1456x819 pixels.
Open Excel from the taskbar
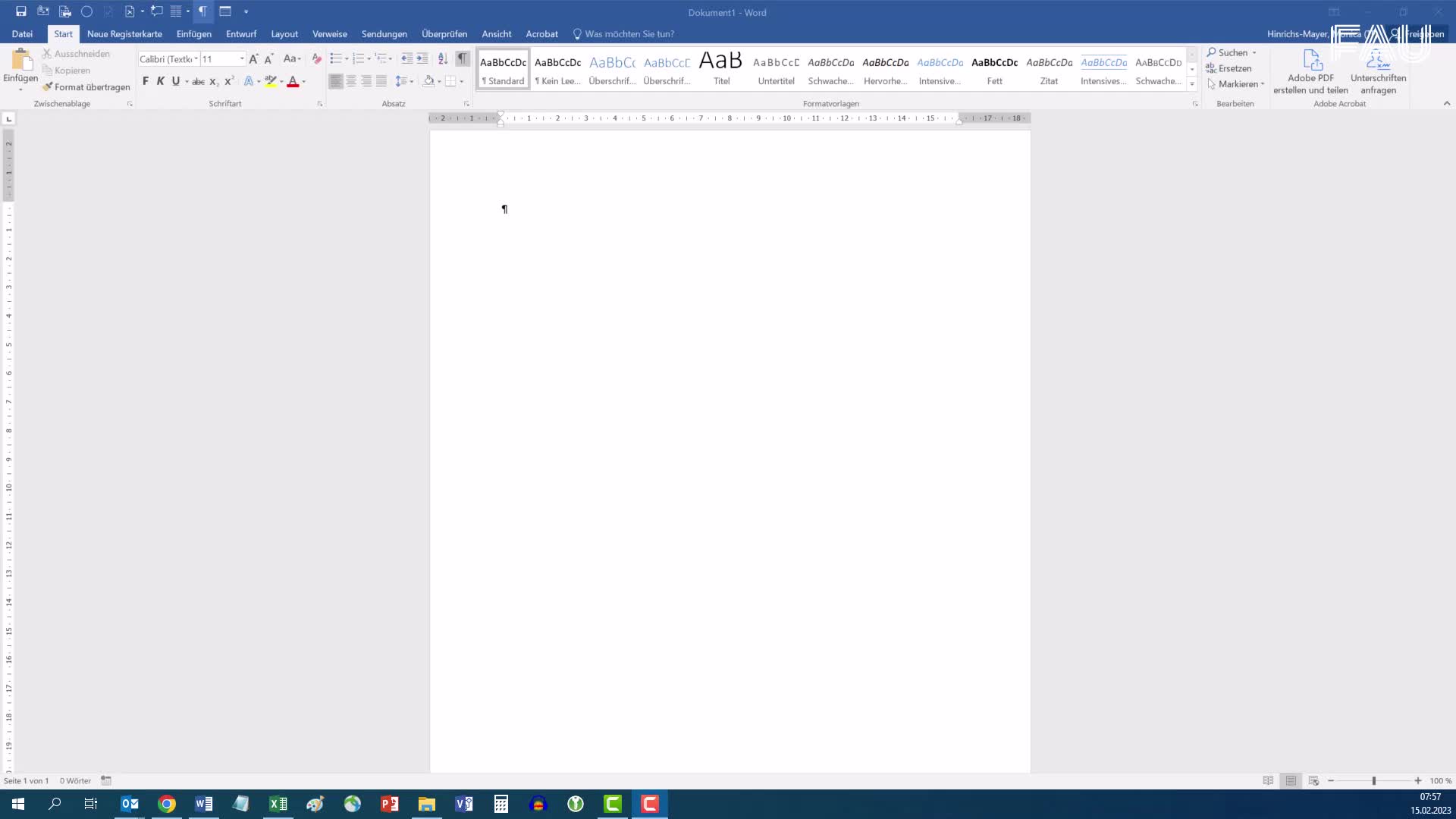click(278, 804)
